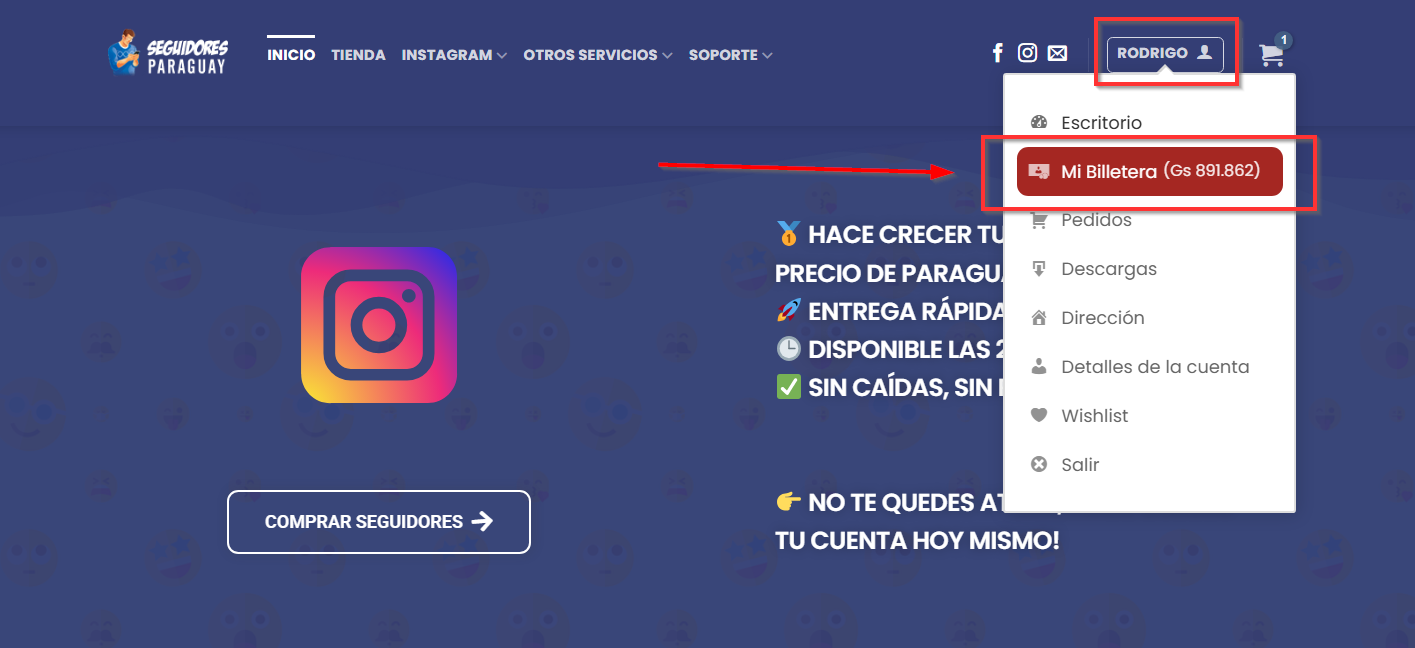This screenshot has height=648, width=1415.
Task: Open the shopping cart icon
Action: (1272, 55)
